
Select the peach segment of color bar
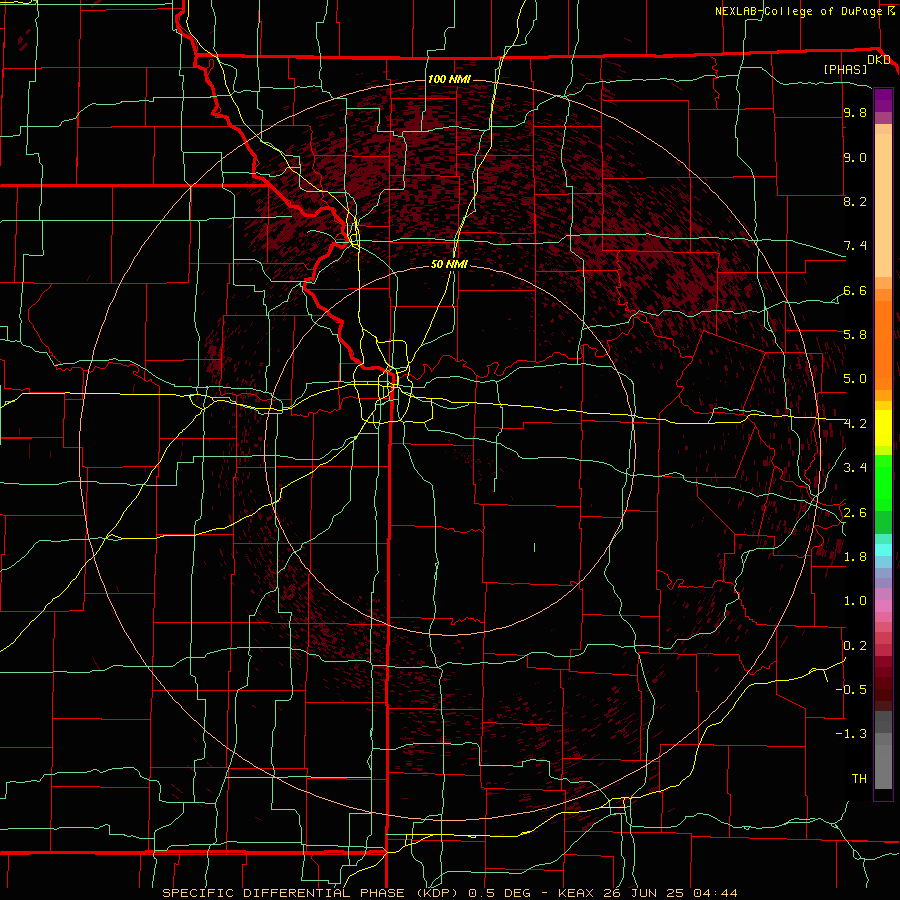click(883, 205)
